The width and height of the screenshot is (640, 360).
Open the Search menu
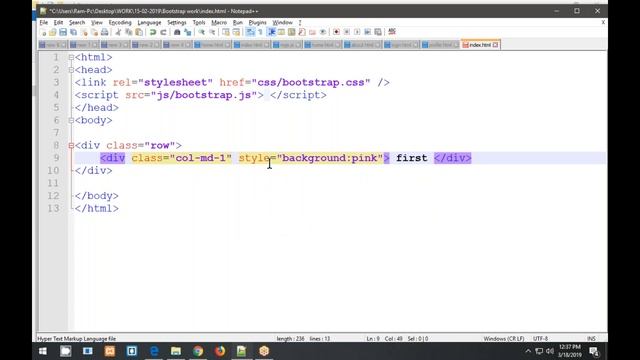pyautogui.click(x=77, y=22)
